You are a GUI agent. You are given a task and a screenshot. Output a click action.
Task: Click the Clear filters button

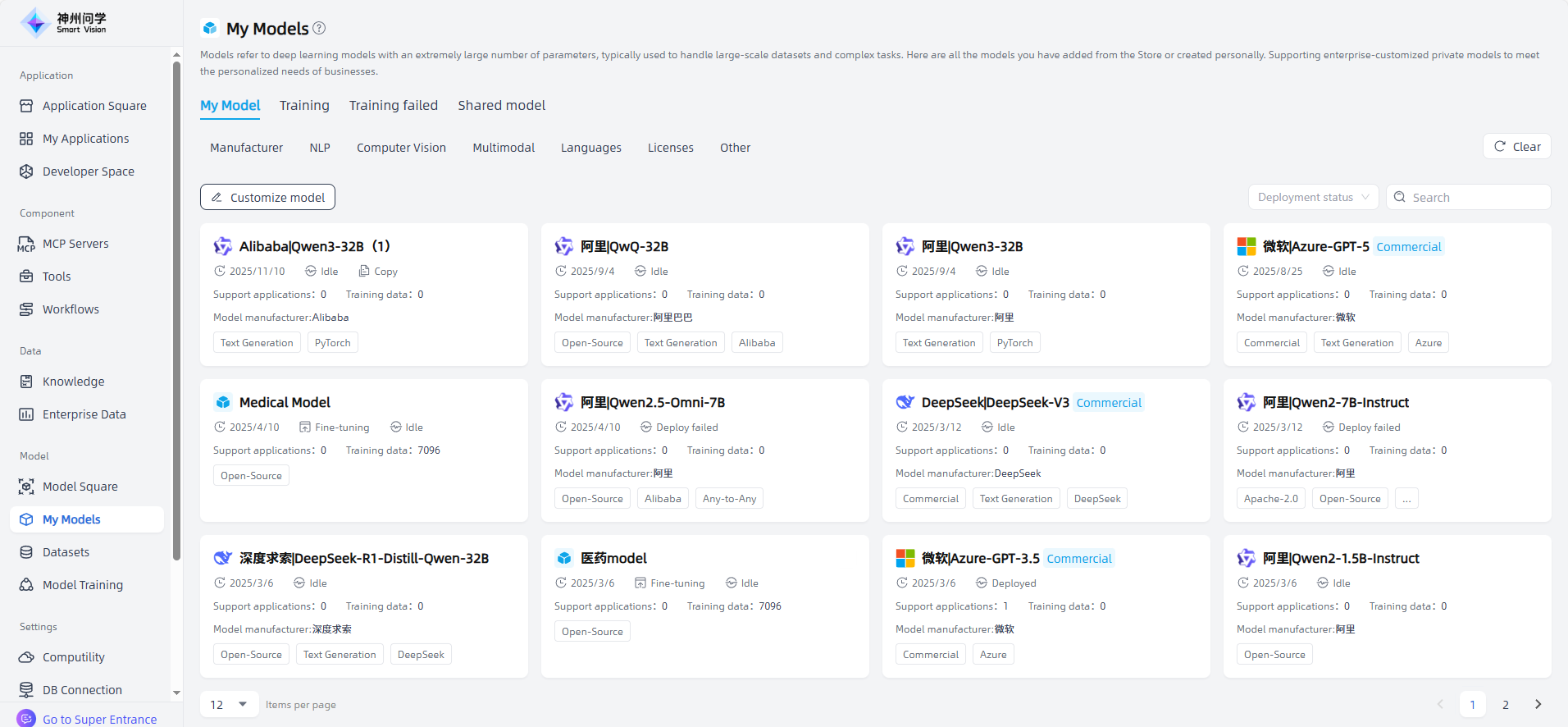click(1516, 146)
